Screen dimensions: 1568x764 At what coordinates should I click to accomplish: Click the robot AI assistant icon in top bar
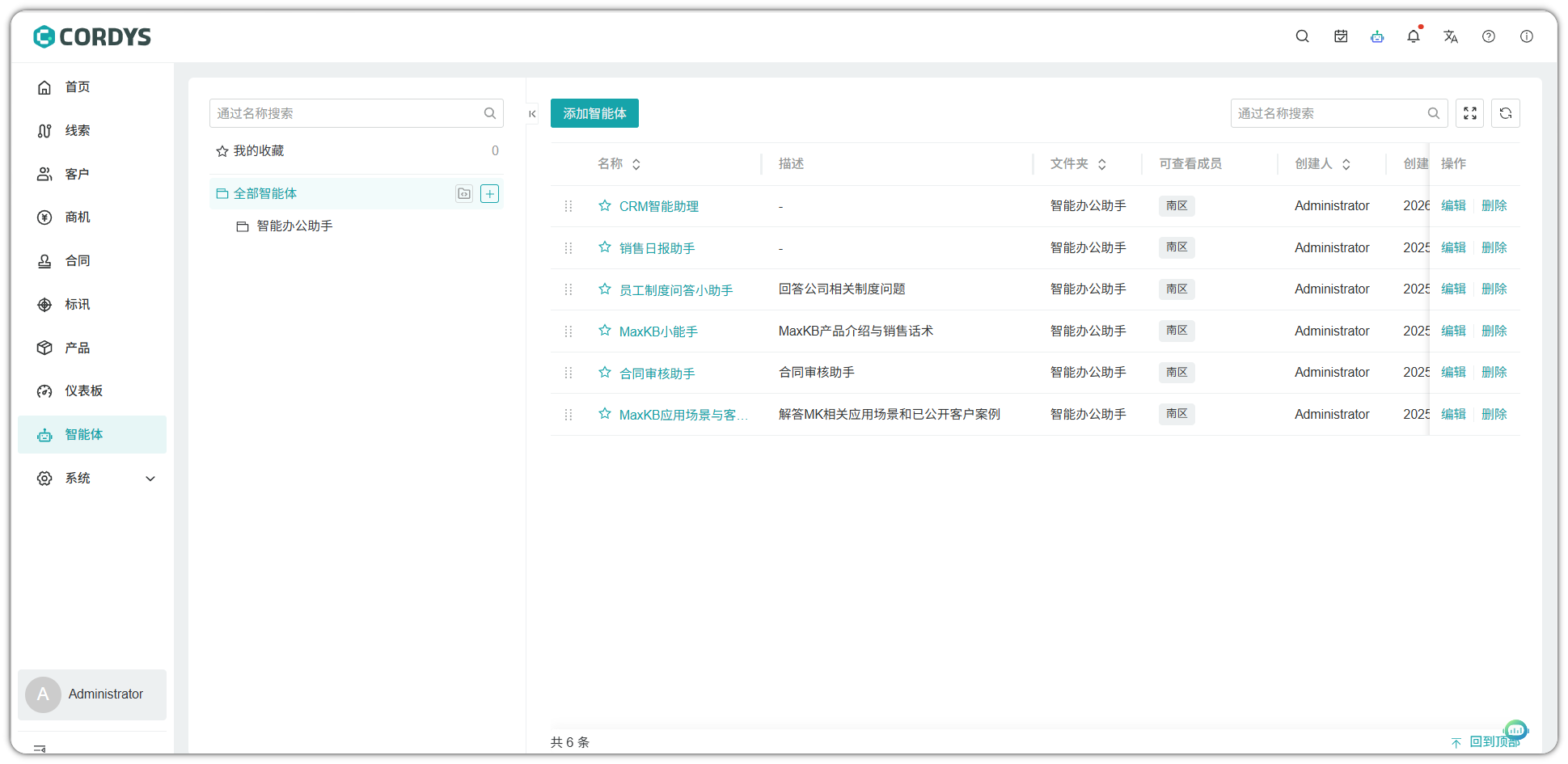point(1377,36)
